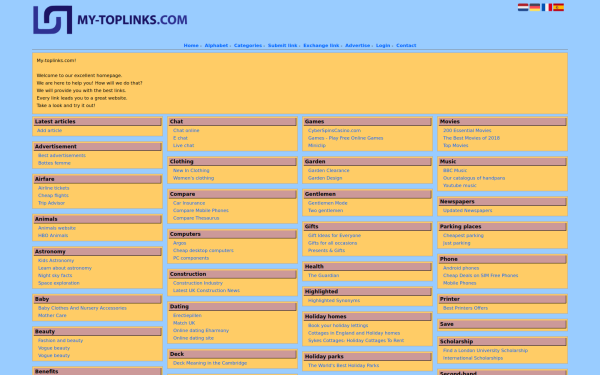Open the Learn about astronomy link

[65, 268]
